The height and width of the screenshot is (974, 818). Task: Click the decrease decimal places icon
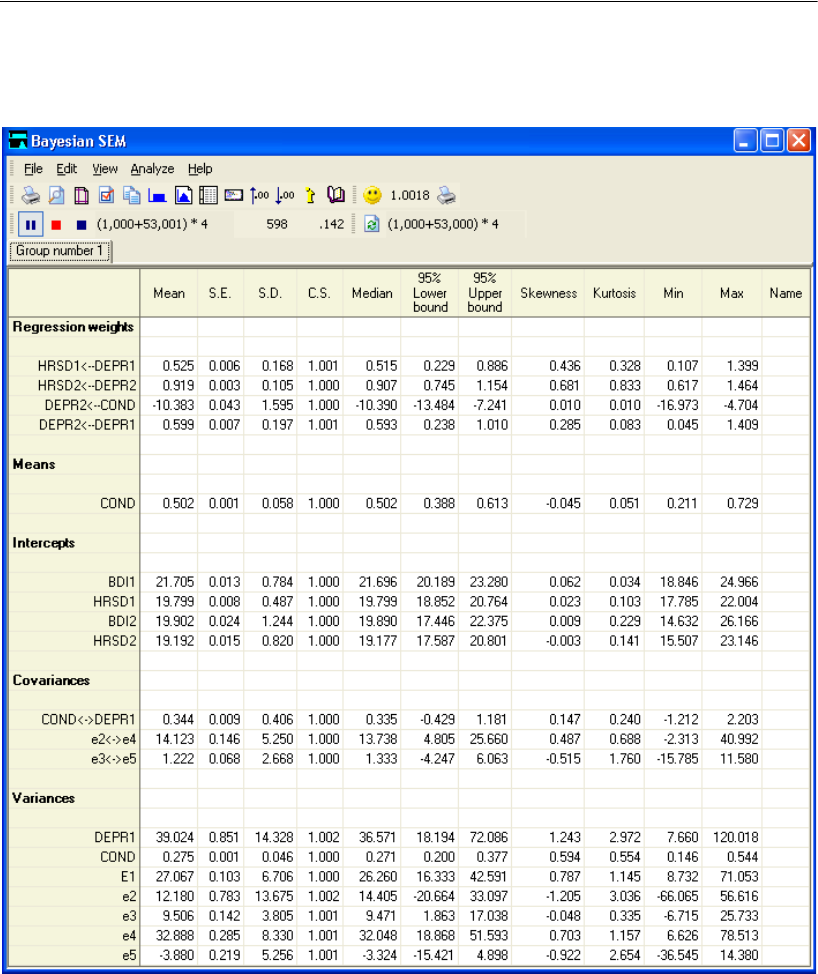point(283,196)
